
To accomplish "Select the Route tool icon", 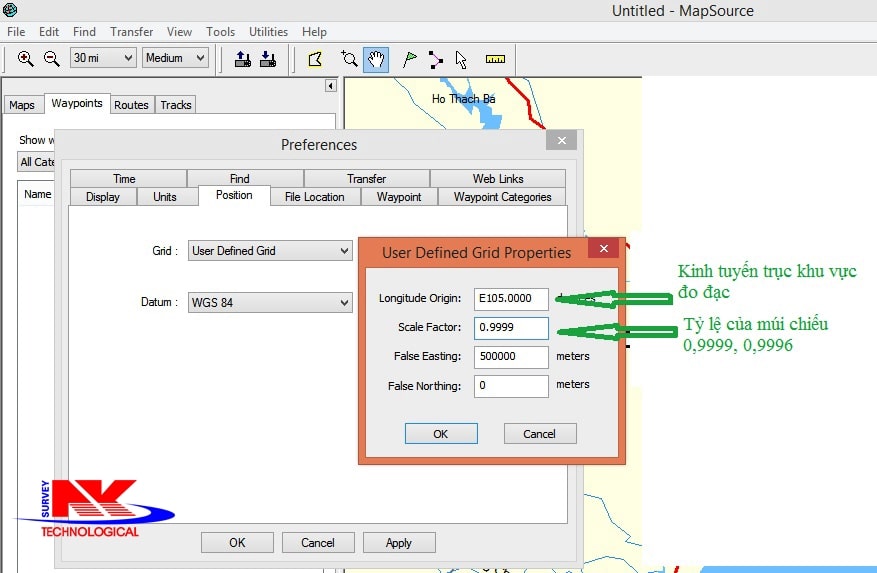I will (435, 59).
